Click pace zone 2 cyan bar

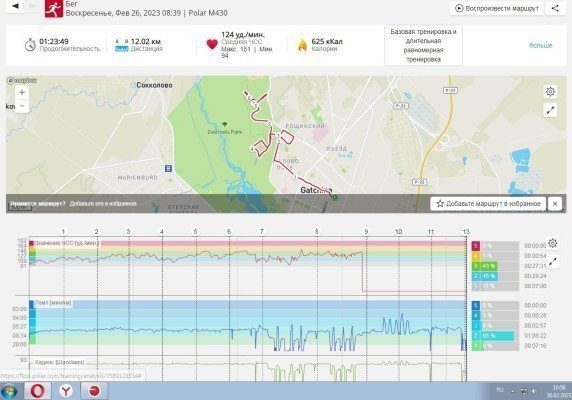click(x=493, y=335)
